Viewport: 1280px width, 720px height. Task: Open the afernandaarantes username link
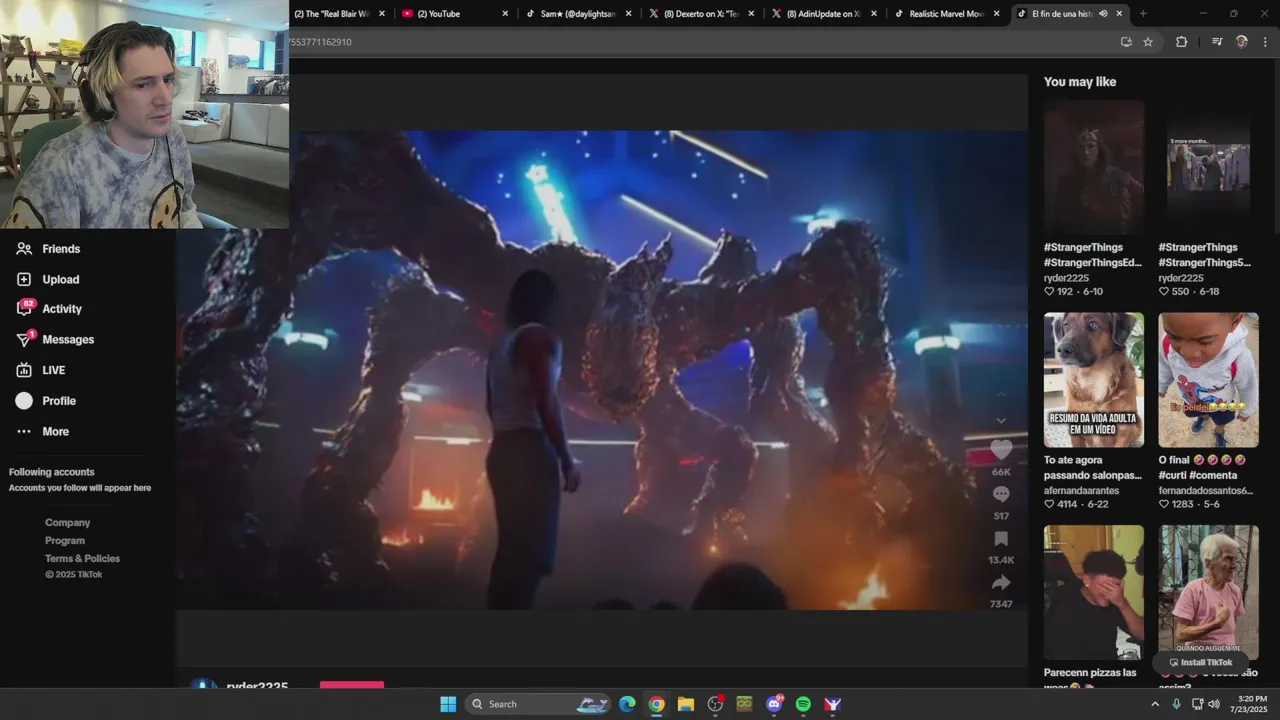[x=1081, y=490]
